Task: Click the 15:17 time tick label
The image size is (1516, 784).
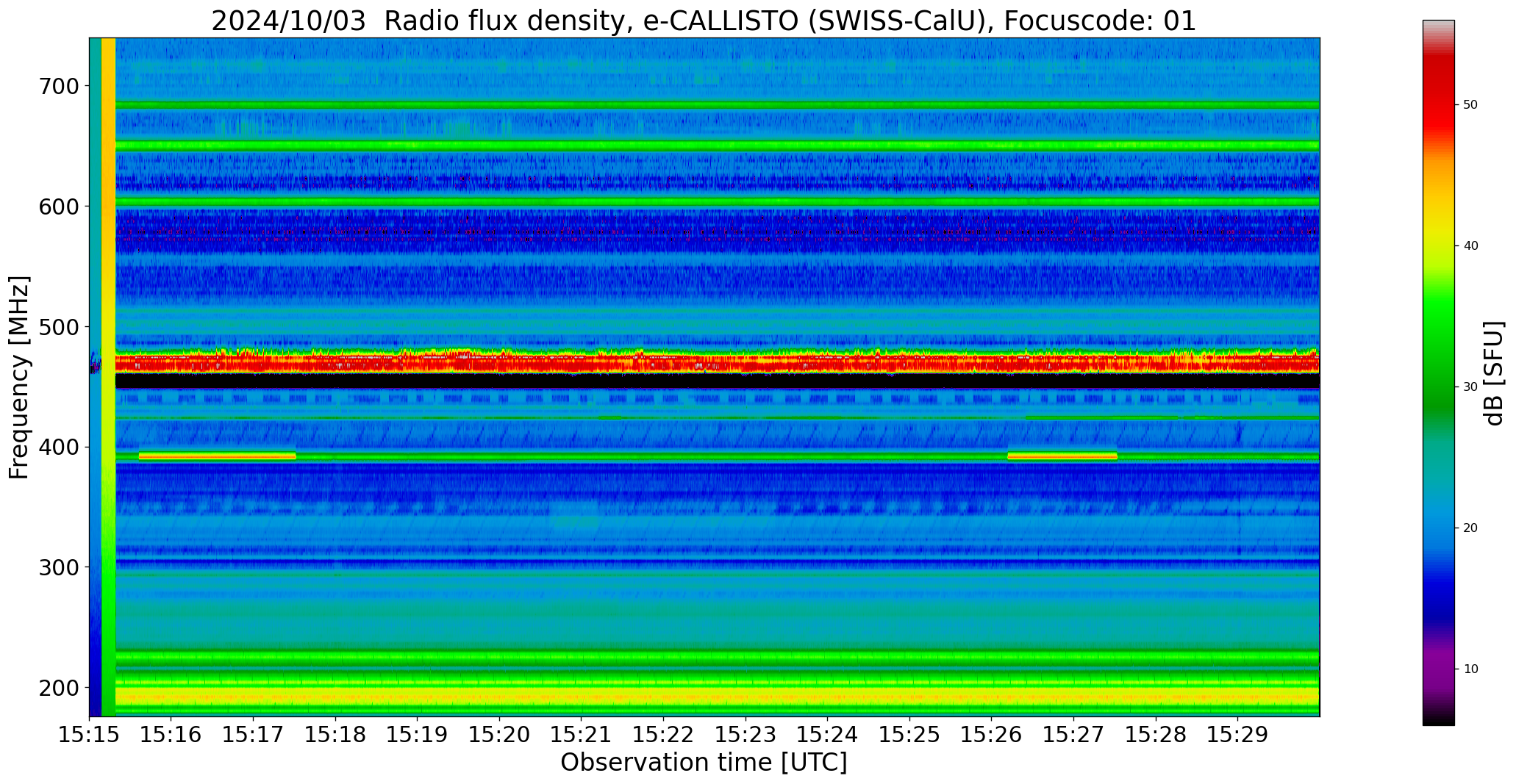Action: click(254, 735)
